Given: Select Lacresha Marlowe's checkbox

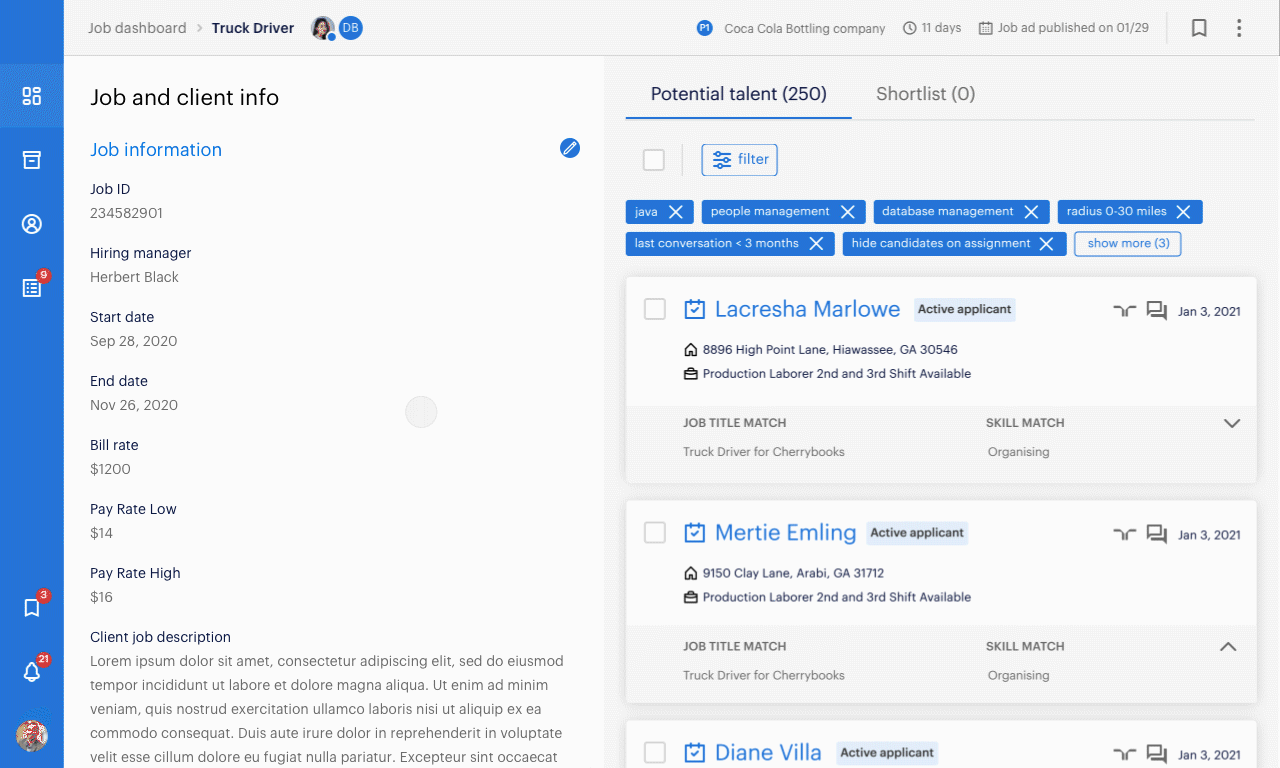Looking at the screenshot, I should pyautogui.click(x=655, y=309).
